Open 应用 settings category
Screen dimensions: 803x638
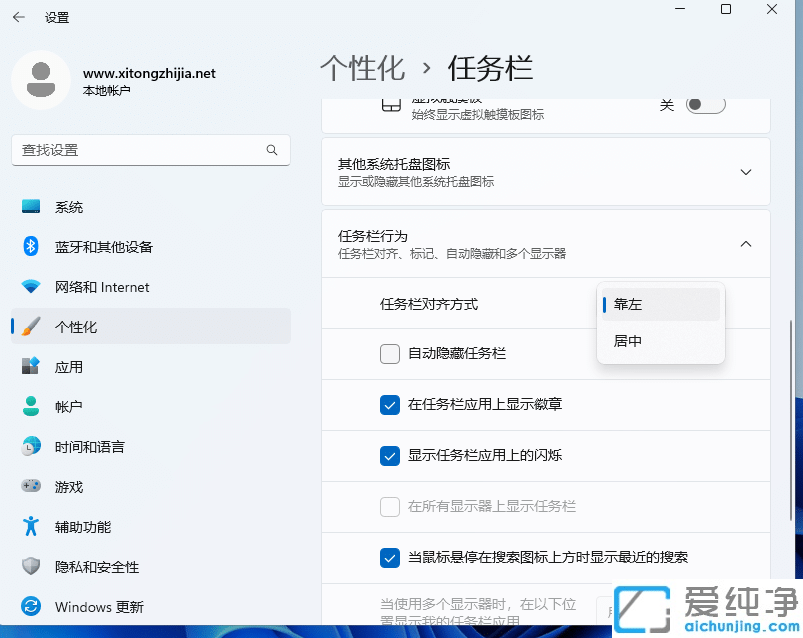151,367
